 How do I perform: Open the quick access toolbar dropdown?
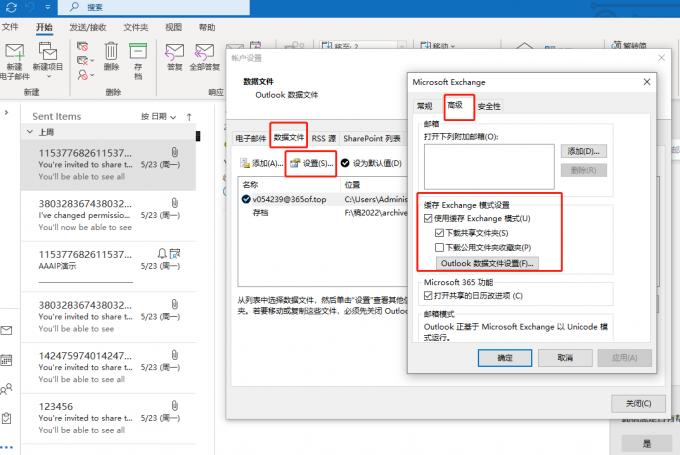pos(48,7)
